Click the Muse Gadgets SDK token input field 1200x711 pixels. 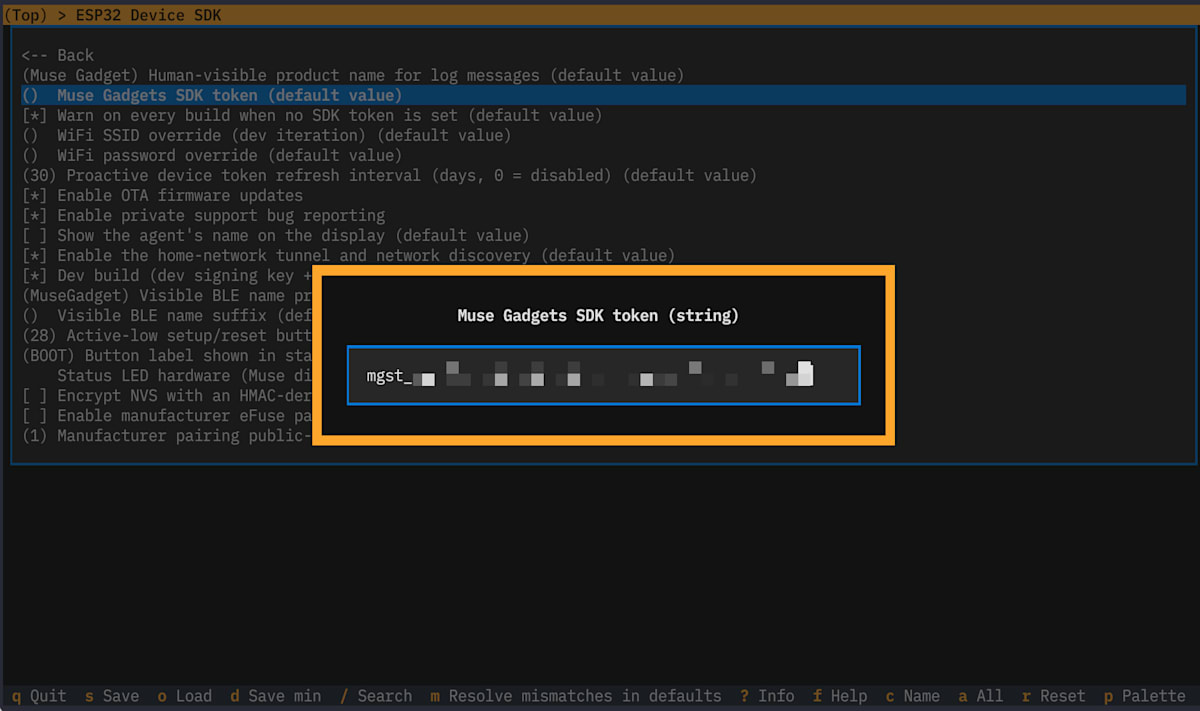(x=603, y=375)
